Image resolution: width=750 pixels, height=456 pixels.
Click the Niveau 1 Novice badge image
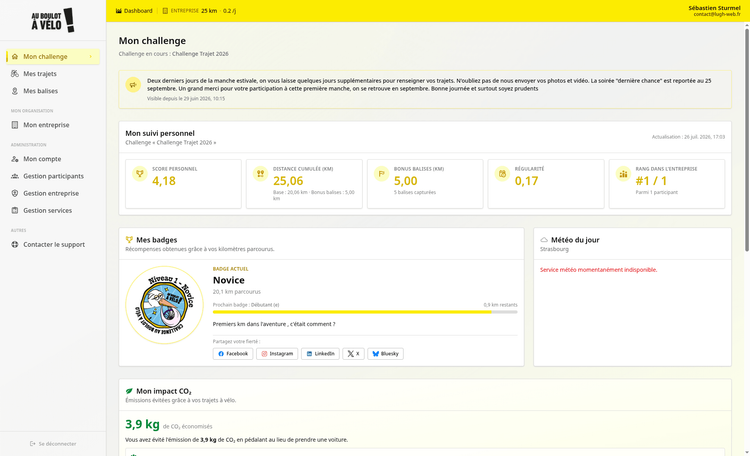coord(164,305)
